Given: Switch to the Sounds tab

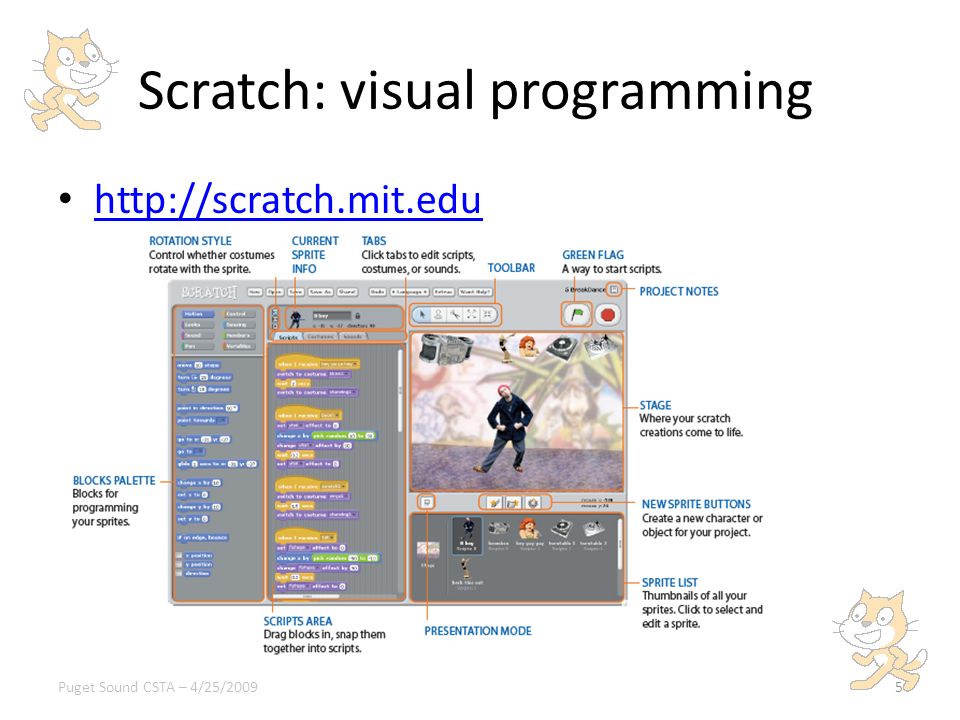Looking at the screenshot, I should (x=353, y=336).
